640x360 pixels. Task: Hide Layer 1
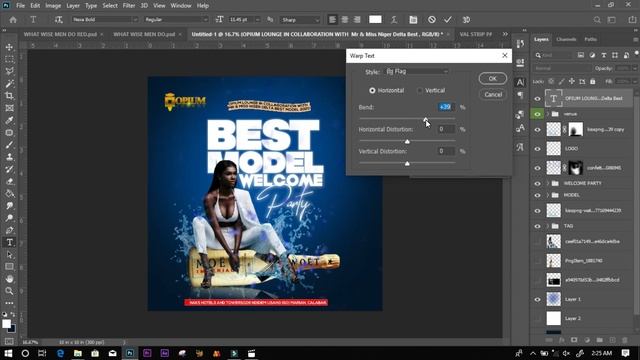(x=537, y=299)
